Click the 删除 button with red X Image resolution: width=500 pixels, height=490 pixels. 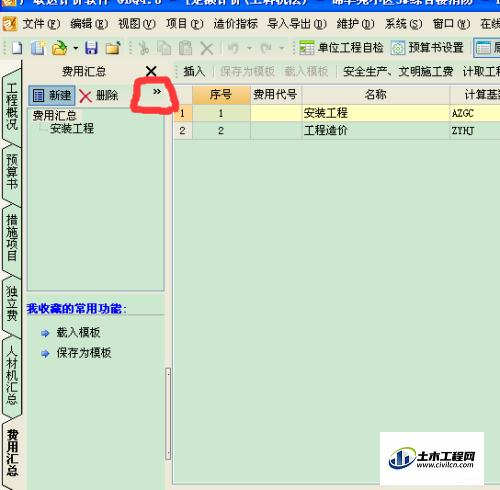(x=99, y=96)
